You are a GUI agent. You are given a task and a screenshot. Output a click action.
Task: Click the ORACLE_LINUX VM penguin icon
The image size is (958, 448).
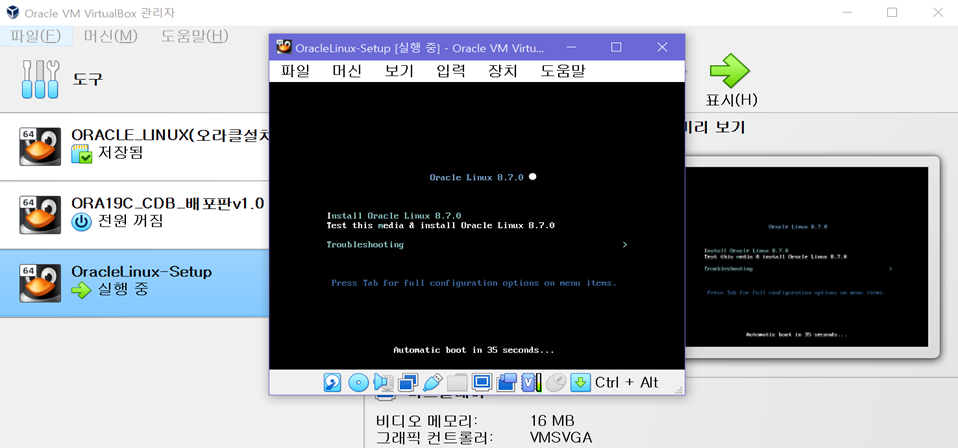coord(40,146)
